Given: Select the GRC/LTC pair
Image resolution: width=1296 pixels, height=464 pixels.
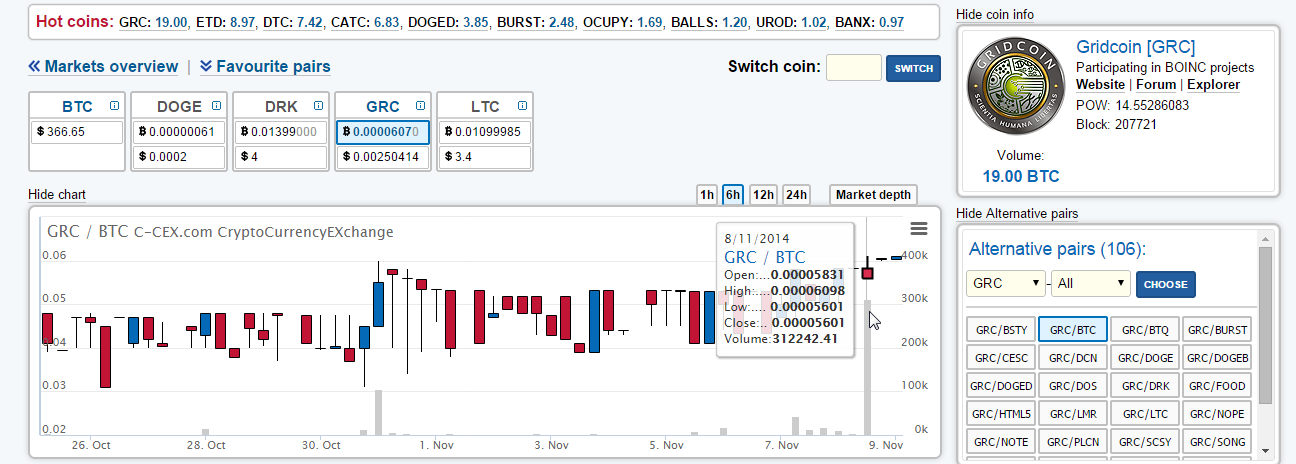Looking at the screenshot, I should coord(1145,413).
